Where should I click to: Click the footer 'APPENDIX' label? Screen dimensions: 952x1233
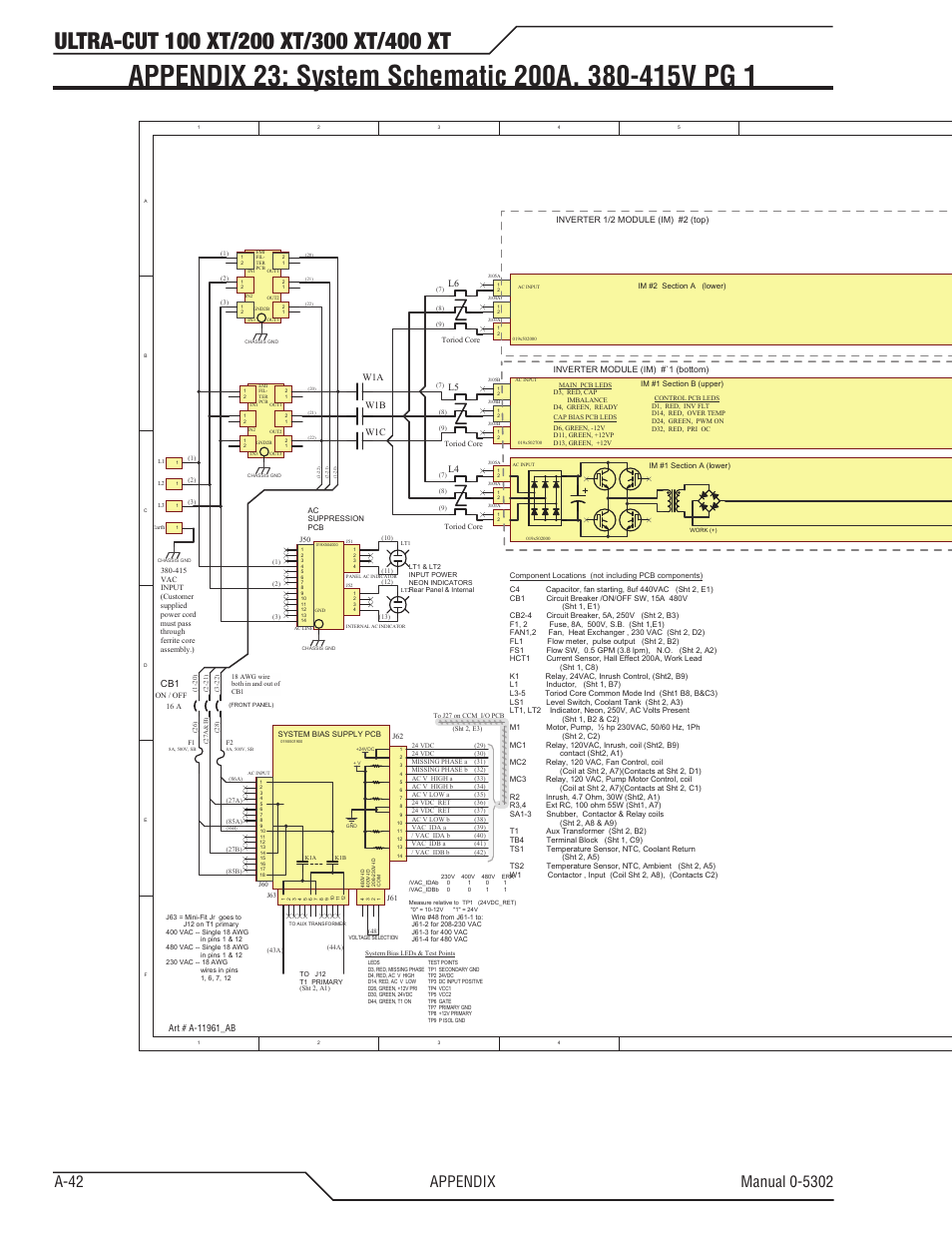462,1182
